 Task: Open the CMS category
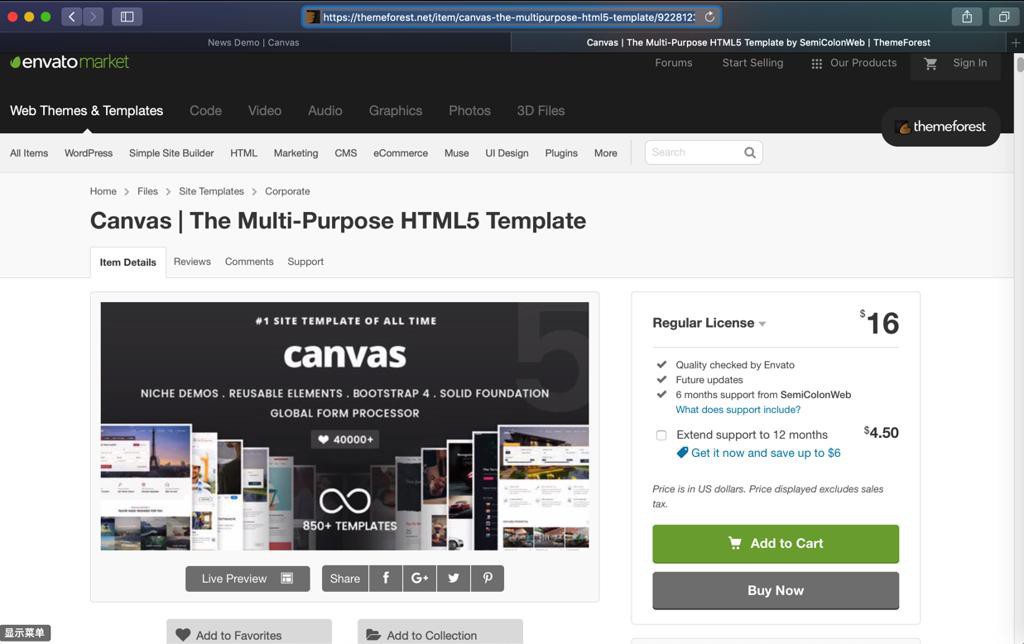pos(345,153)
